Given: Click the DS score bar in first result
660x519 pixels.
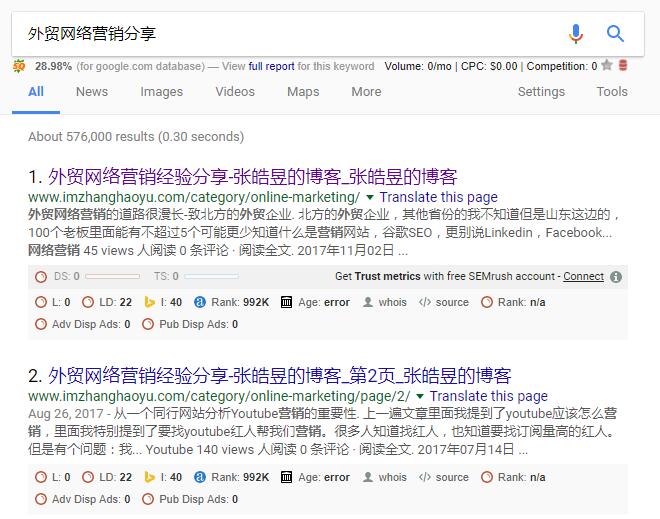Looking at the screenshot, I should tap(112, 276).
